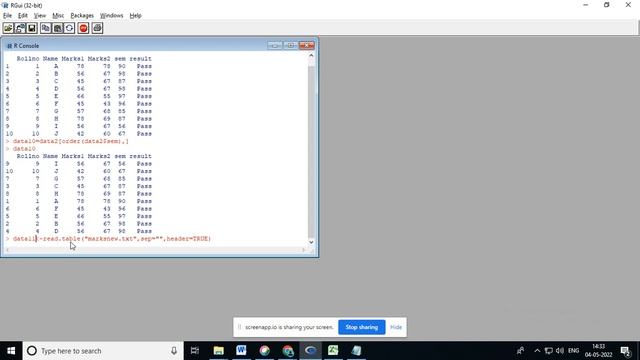Open the green spreadsheet taskbar icon
This screenshot has height=360, width=640.
(333, 351)
